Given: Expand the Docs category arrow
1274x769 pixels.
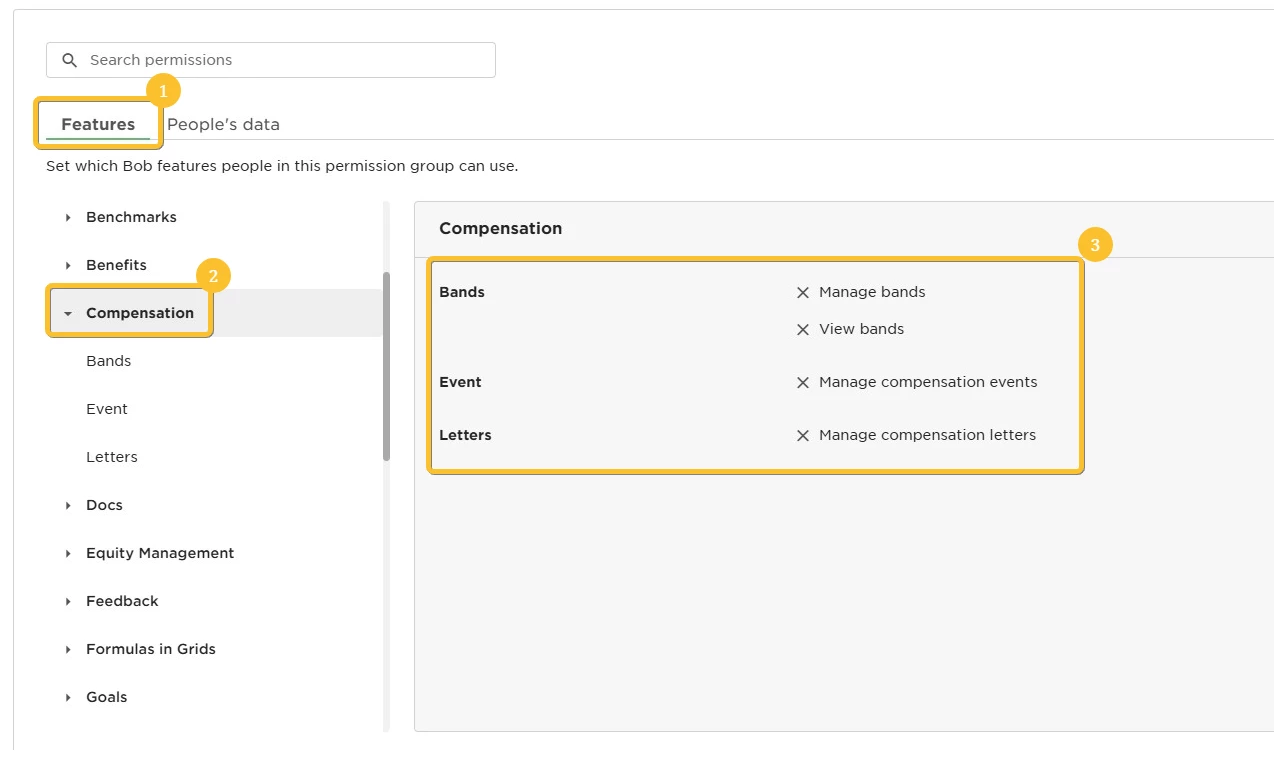Looking at the screenshot, I should pos(68,505).
